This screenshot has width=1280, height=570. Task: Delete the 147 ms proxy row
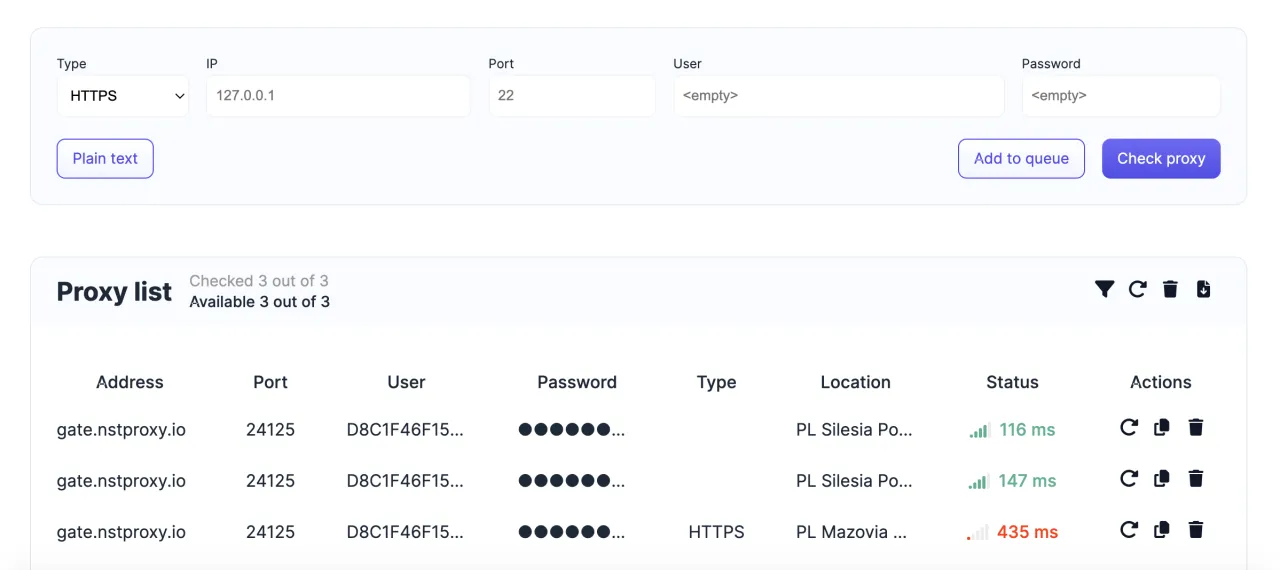[x=1195, y=479]
